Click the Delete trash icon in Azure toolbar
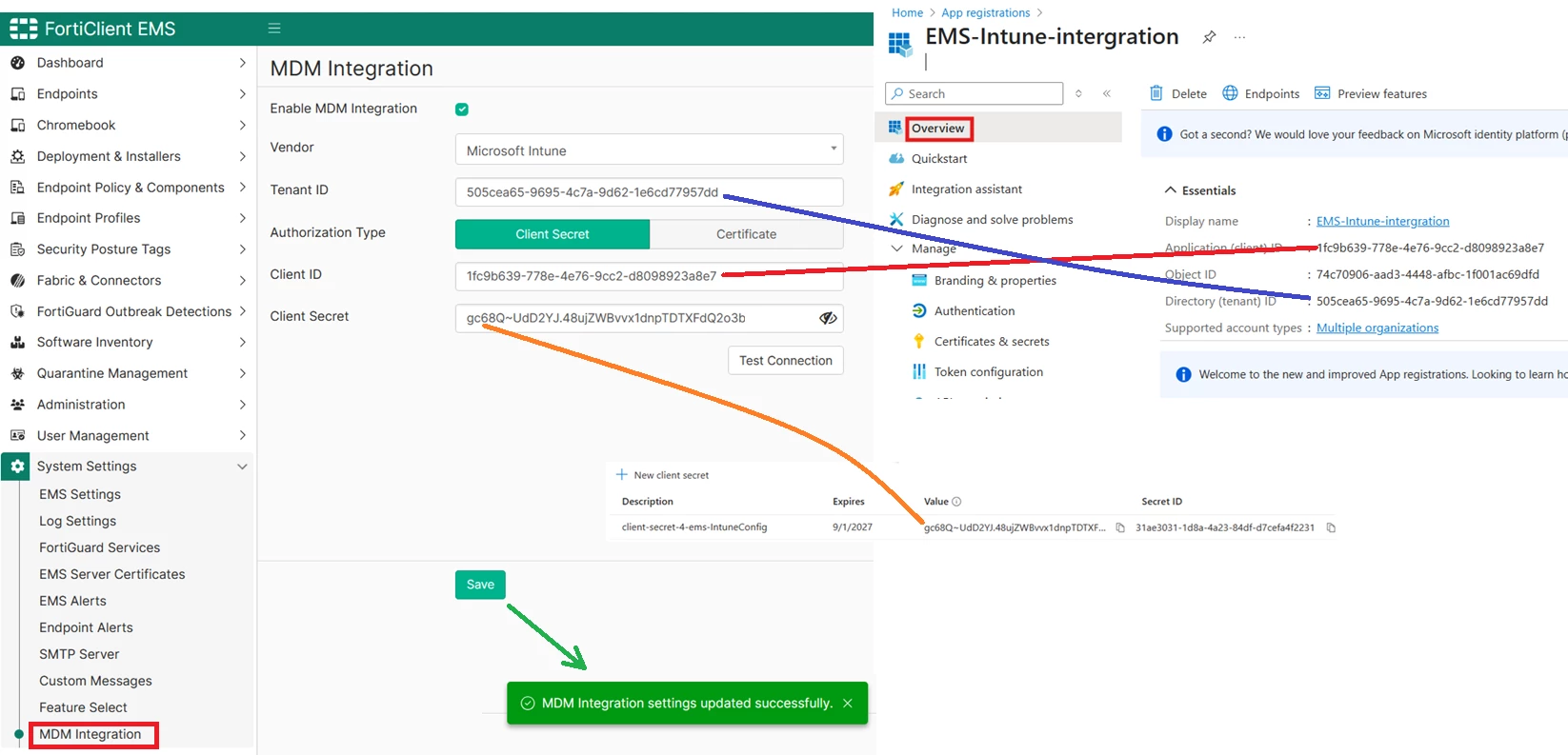 click(x=1156, y=93)
